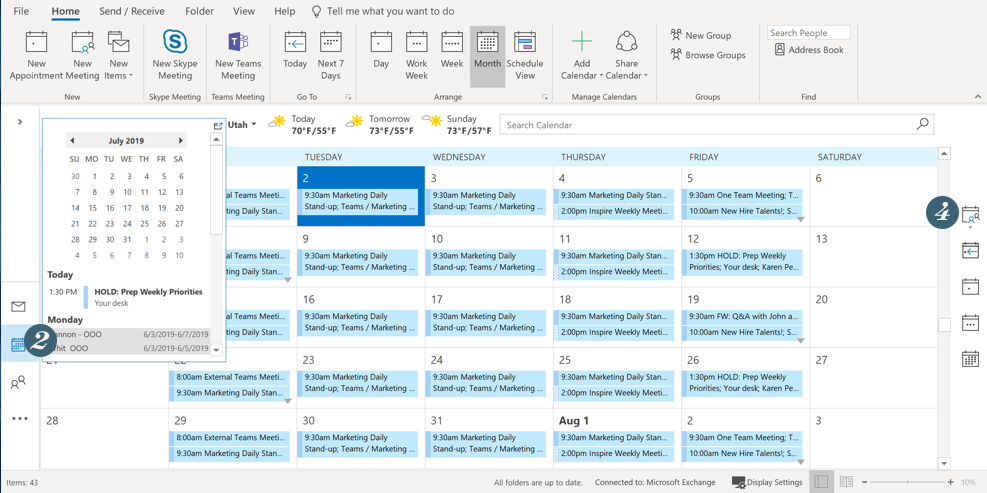Open the View ribbon tab
This screenshot has height=493, width=987.
pos(243,11)
